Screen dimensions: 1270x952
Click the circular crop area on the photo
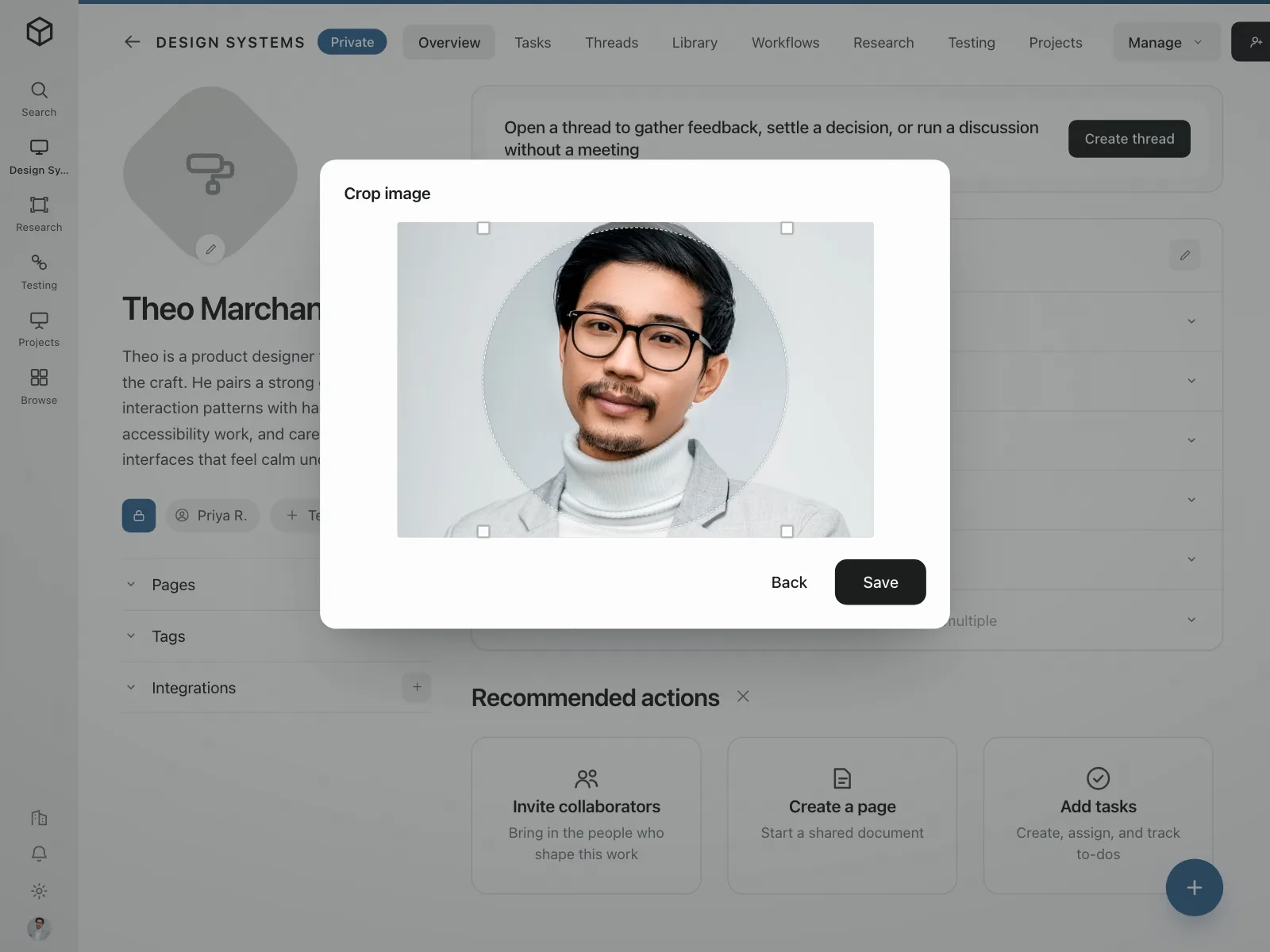click(x=635, y=380)
